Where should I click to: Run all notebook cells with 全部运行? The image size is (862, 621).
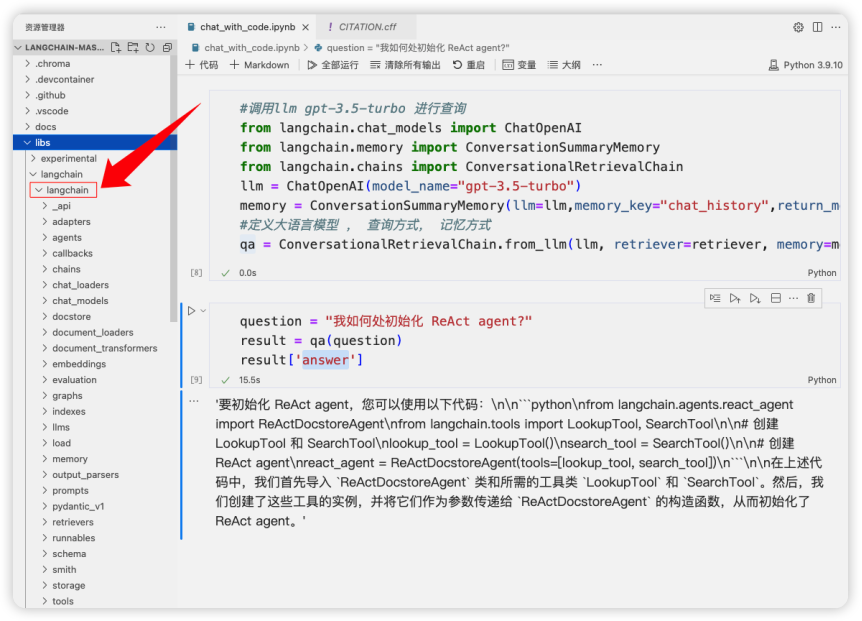tap(333, 65)
